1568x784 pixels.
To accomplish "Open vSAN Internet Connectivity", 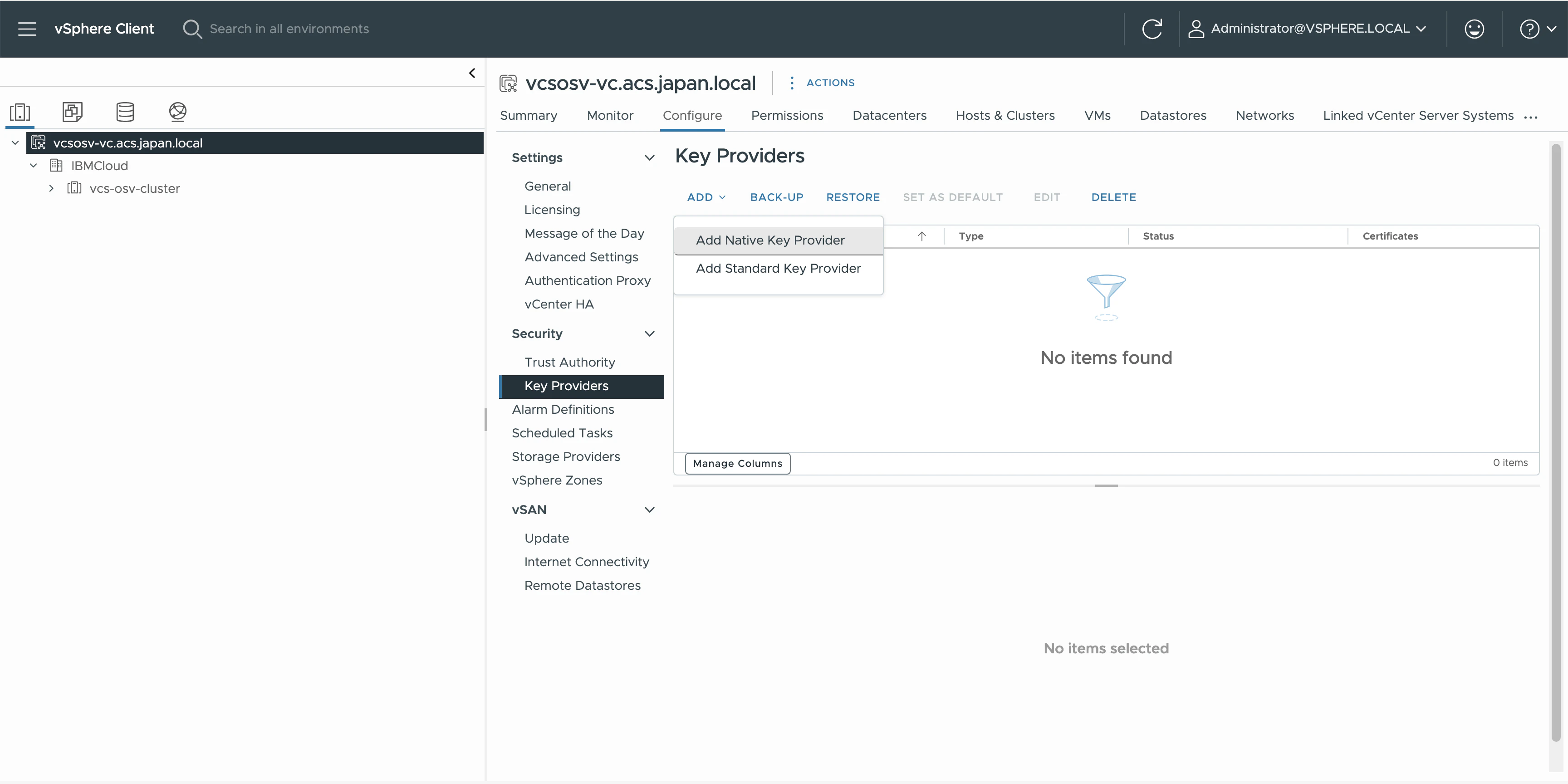I will pos(587,562).
